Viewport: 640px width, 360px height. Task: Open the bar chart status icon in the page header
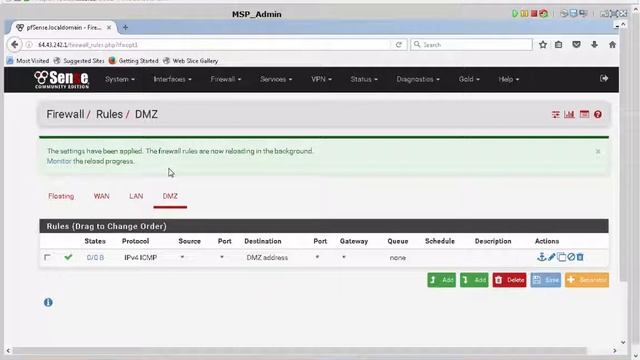click(x=569, y=115)
